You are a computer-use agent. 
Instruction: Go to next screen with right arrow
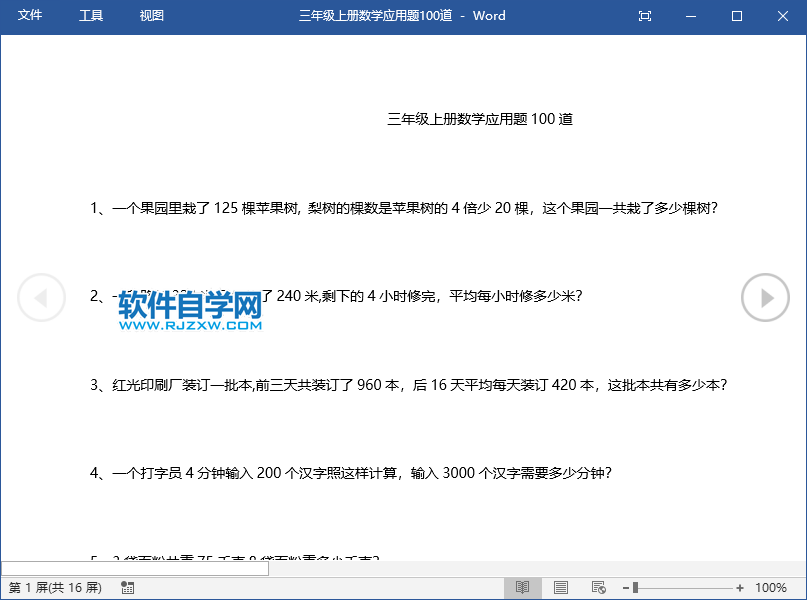pos(765,297)
